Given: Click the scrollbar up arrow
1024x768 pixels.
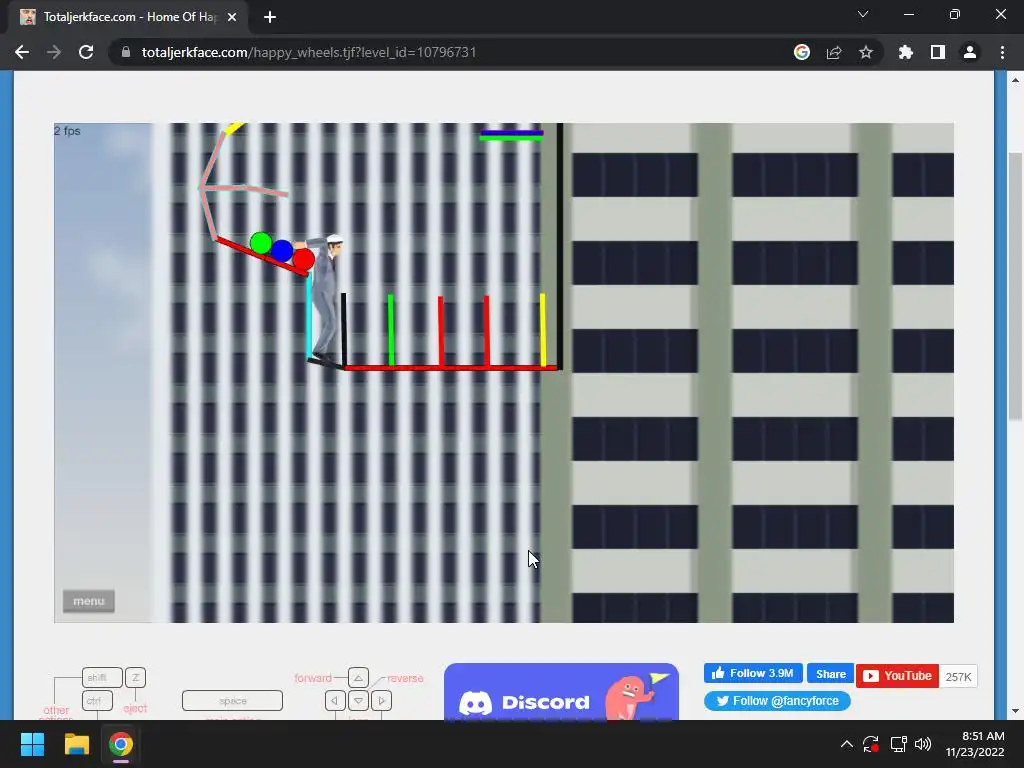Looking at the screenshot, I should tap(1014, 80).
